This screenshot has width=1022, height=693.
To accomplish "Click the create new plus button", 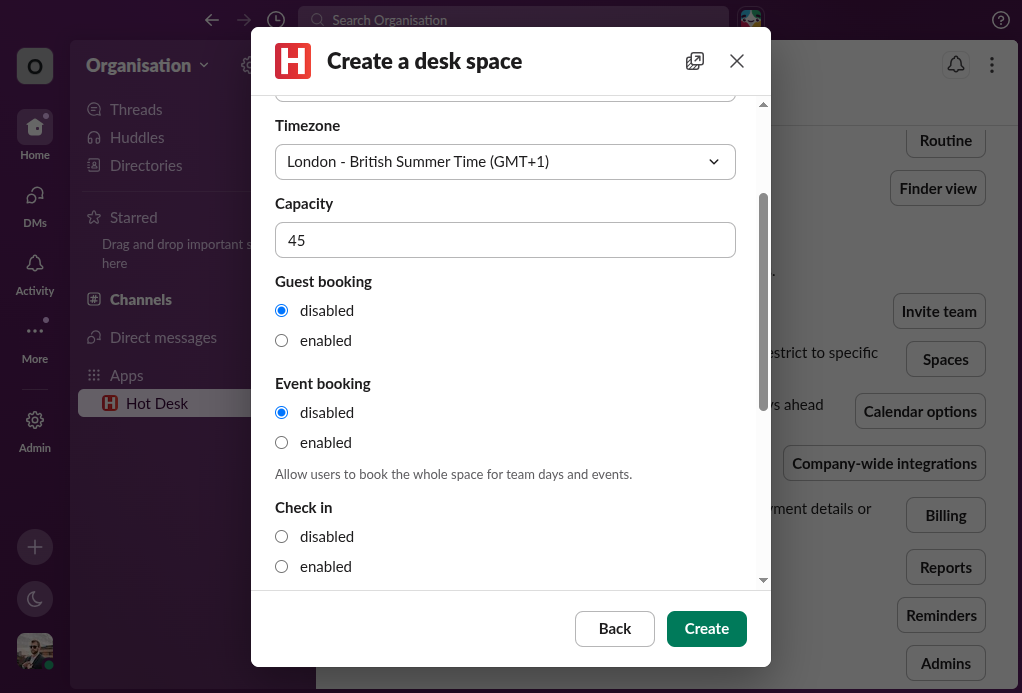I will (35, 547).
